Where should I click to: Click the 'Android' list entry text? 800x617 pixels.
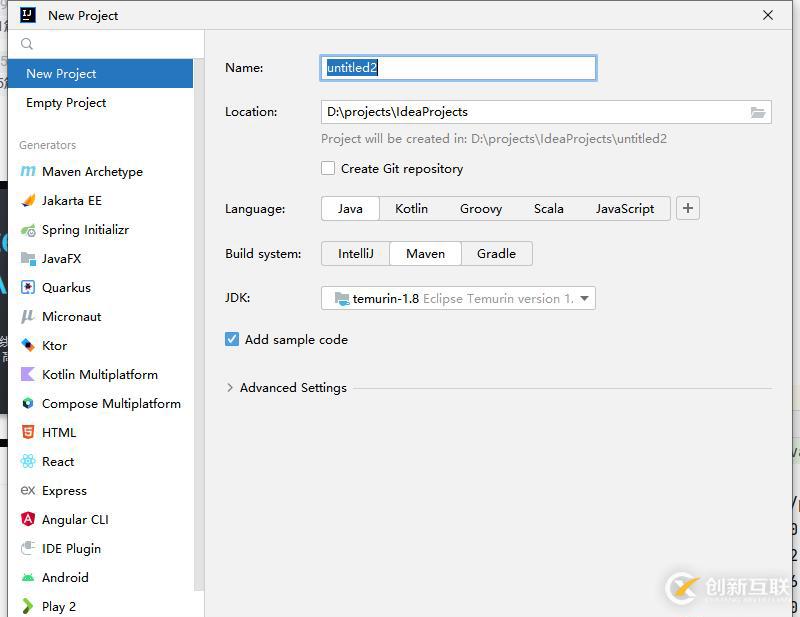pyautogui.click(x=65, y=578)
